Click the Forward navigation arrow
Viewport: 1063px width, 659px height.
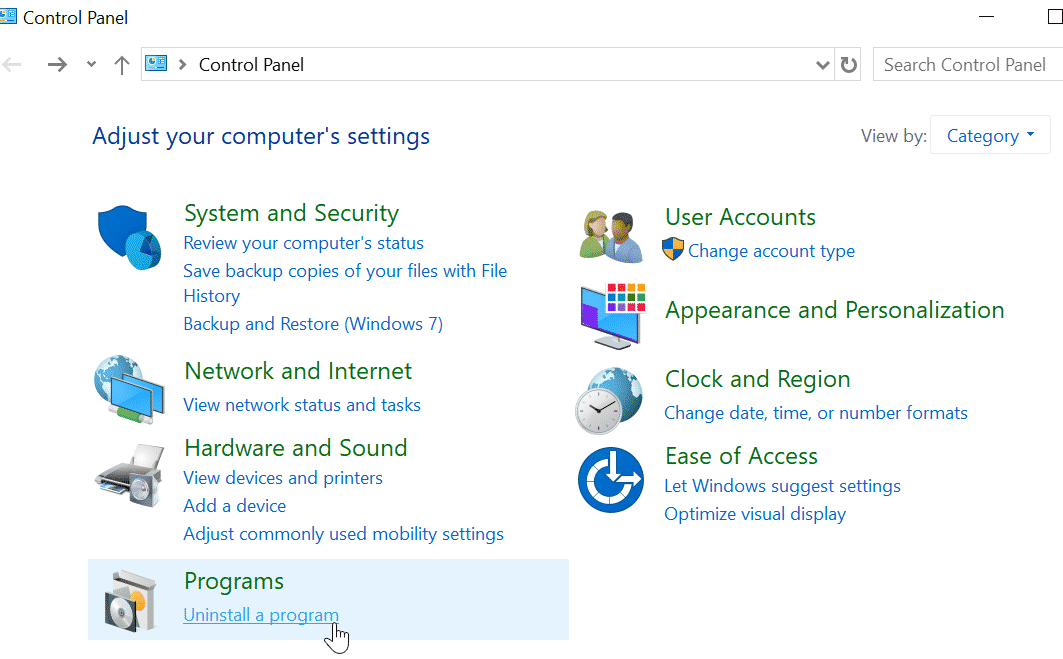pos(57,65)
